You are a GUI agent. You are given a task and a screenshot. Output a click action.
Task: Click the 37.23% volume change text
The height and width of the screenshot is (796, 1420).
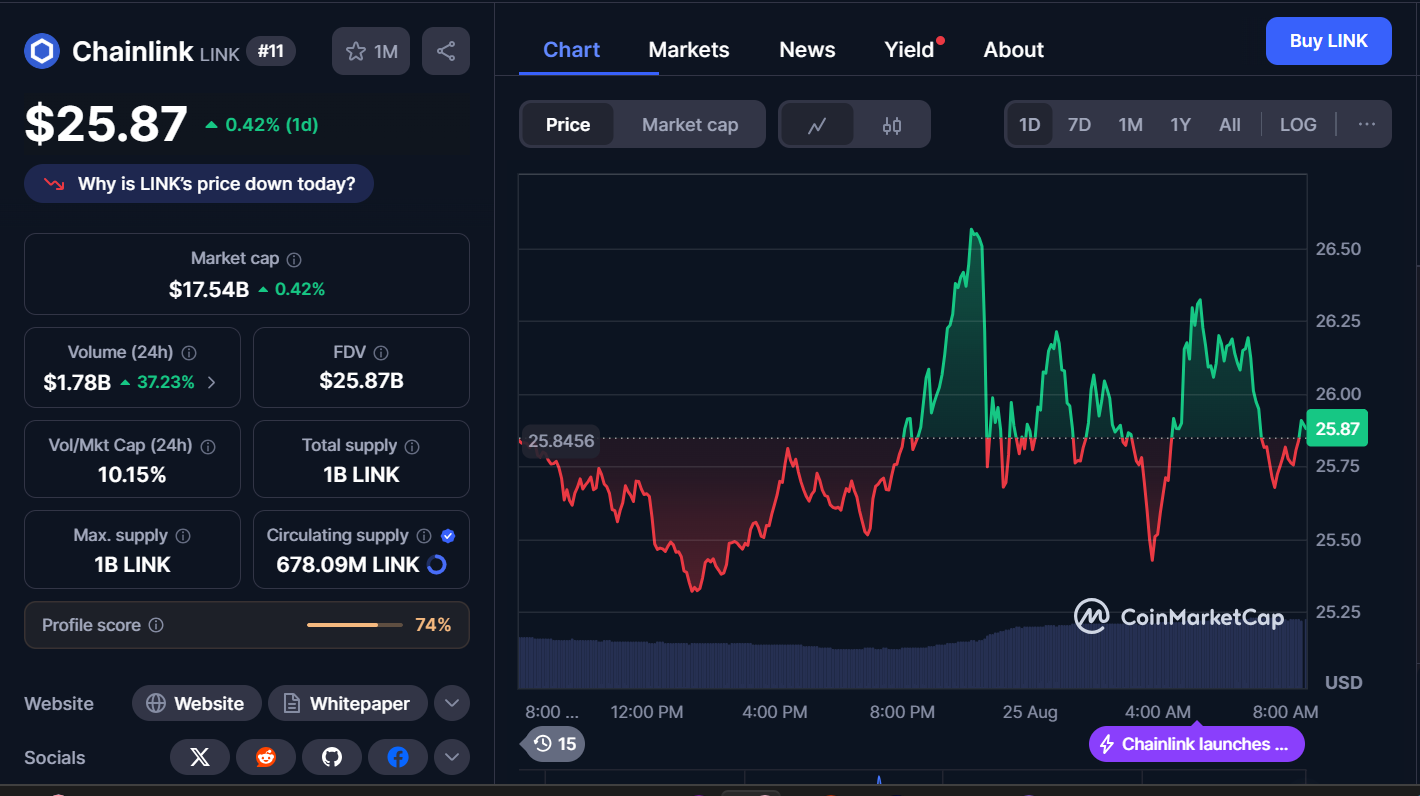tap(165, 382)
